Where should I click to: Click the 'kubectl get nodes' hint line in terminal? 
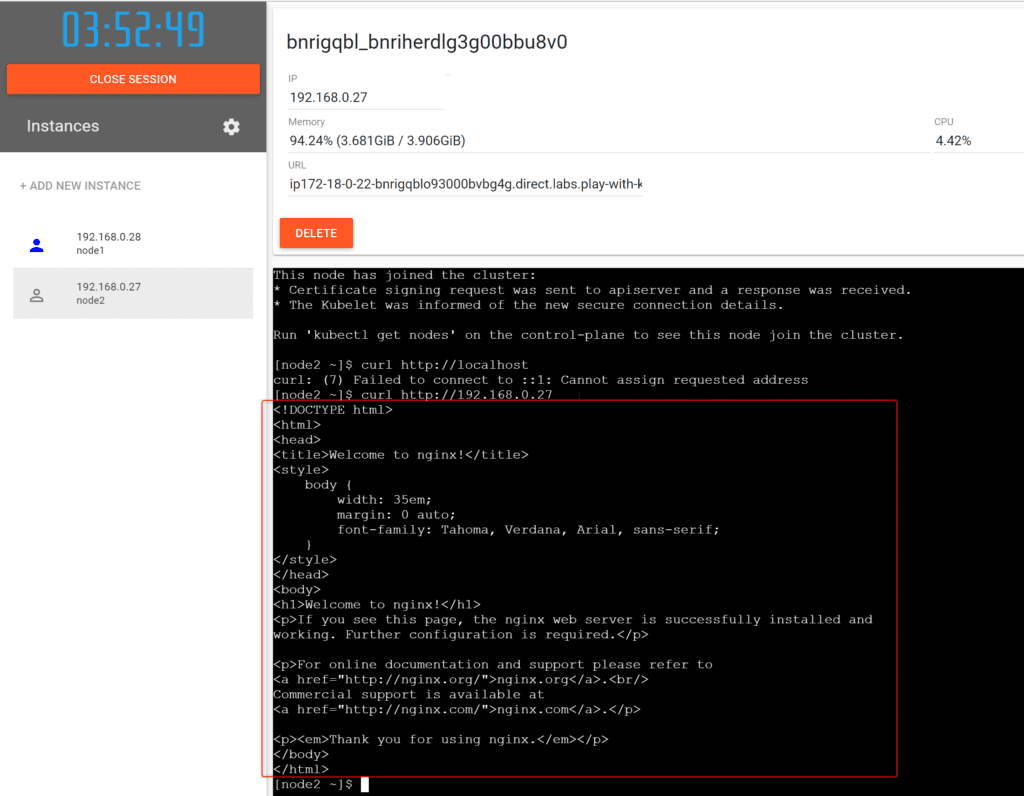click(x=588, y=335)
